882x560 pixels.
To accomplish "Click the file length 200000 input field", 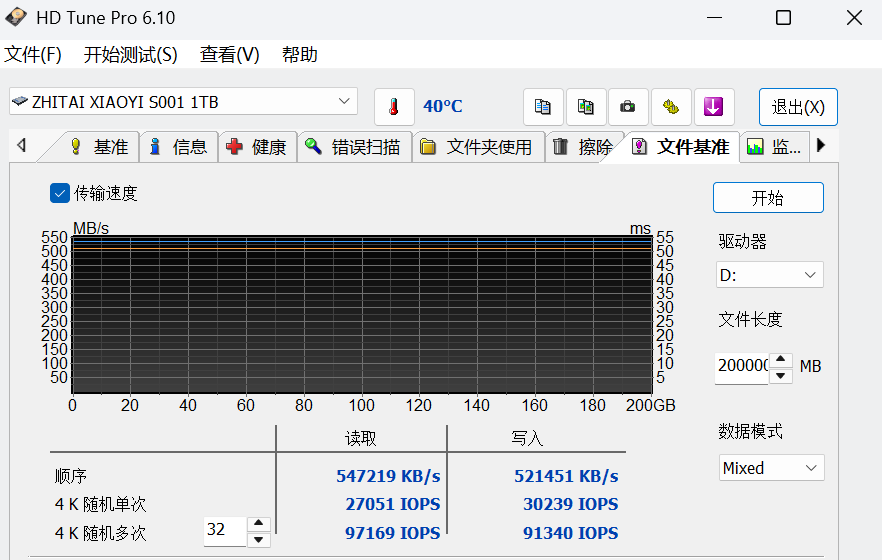I will pyautogui.click(x=742, y=366).
